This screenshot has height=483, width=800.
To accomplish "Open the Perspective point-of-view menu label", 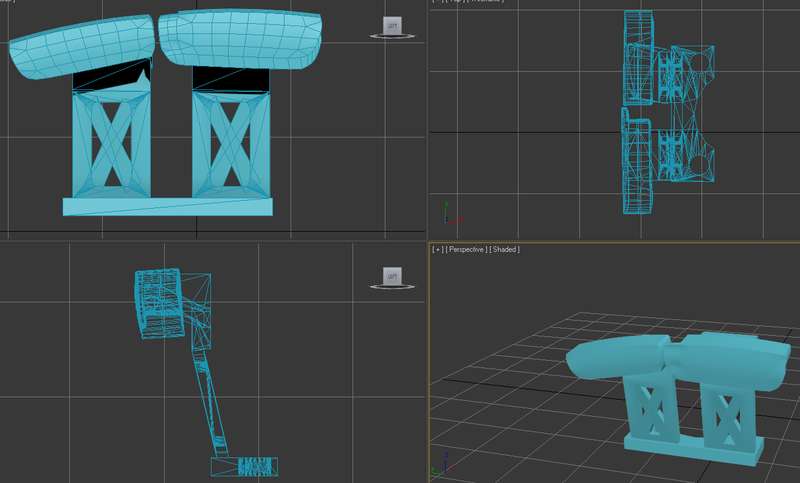I will point(467,249).
